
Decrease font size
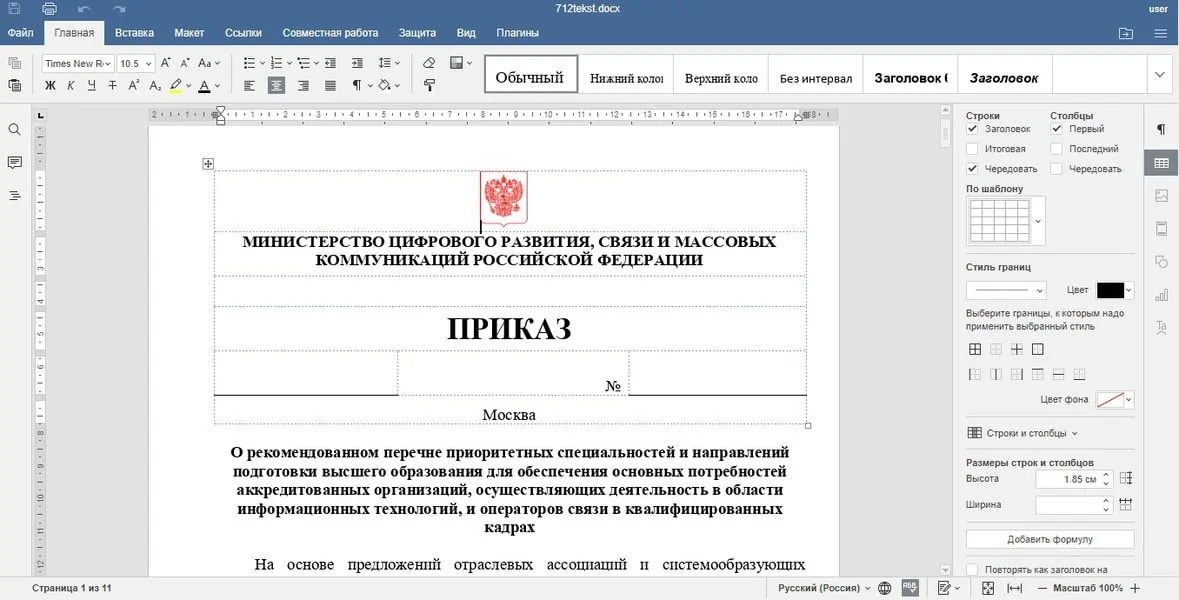pyautogui.click(x=185, y=63)
